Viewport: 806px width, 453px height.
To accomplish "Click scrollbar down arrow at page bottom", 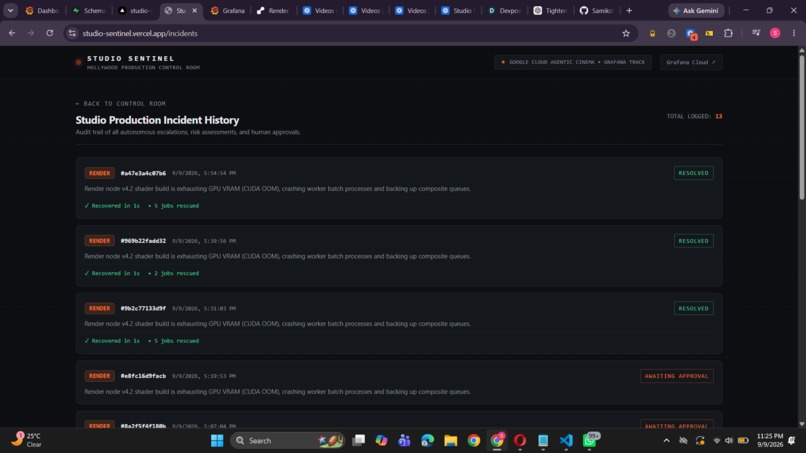I will tap(801, 424).
